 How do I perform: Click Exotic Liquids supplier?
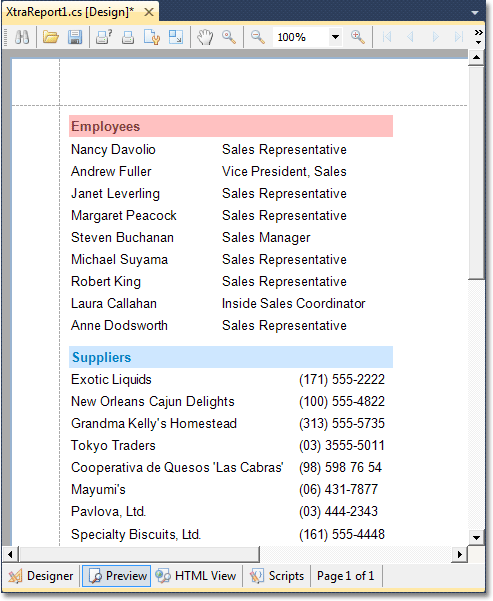[111, 379]
